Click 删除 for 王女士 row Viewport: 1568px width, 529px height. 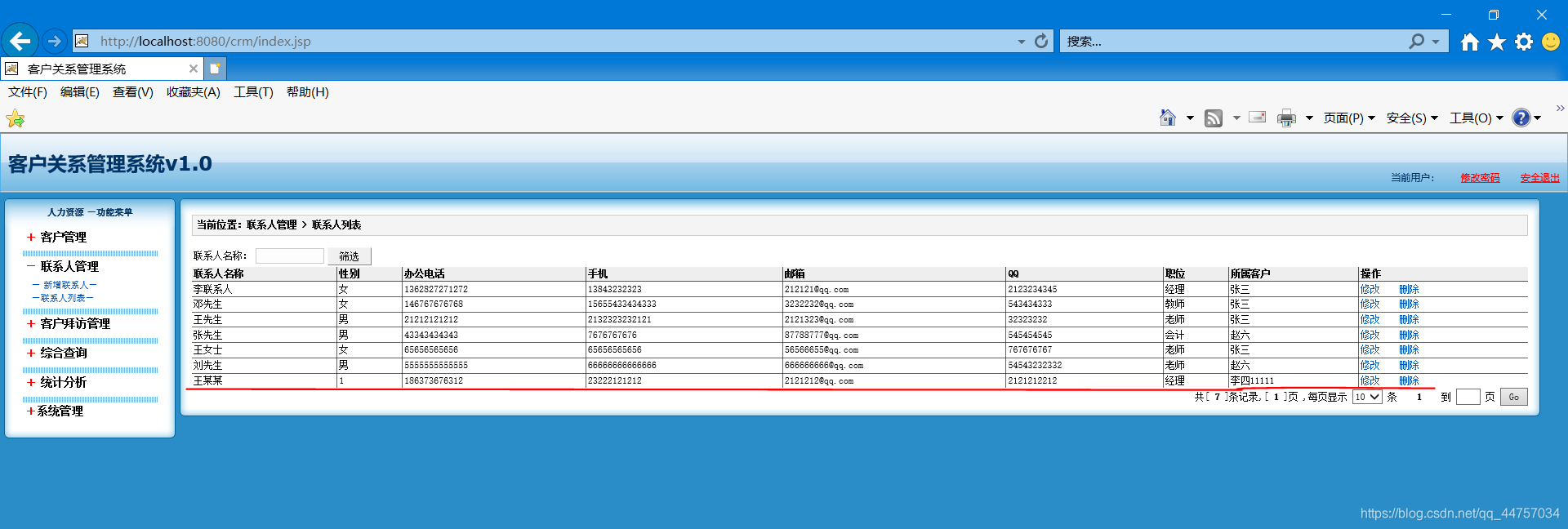[1410, 350]
